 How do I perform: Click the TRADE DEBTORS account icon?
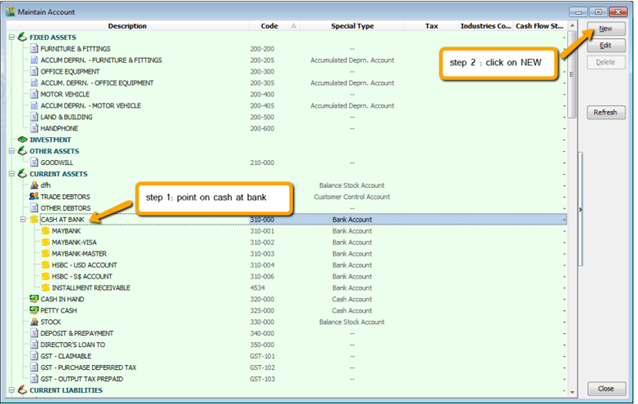[34, 196]
